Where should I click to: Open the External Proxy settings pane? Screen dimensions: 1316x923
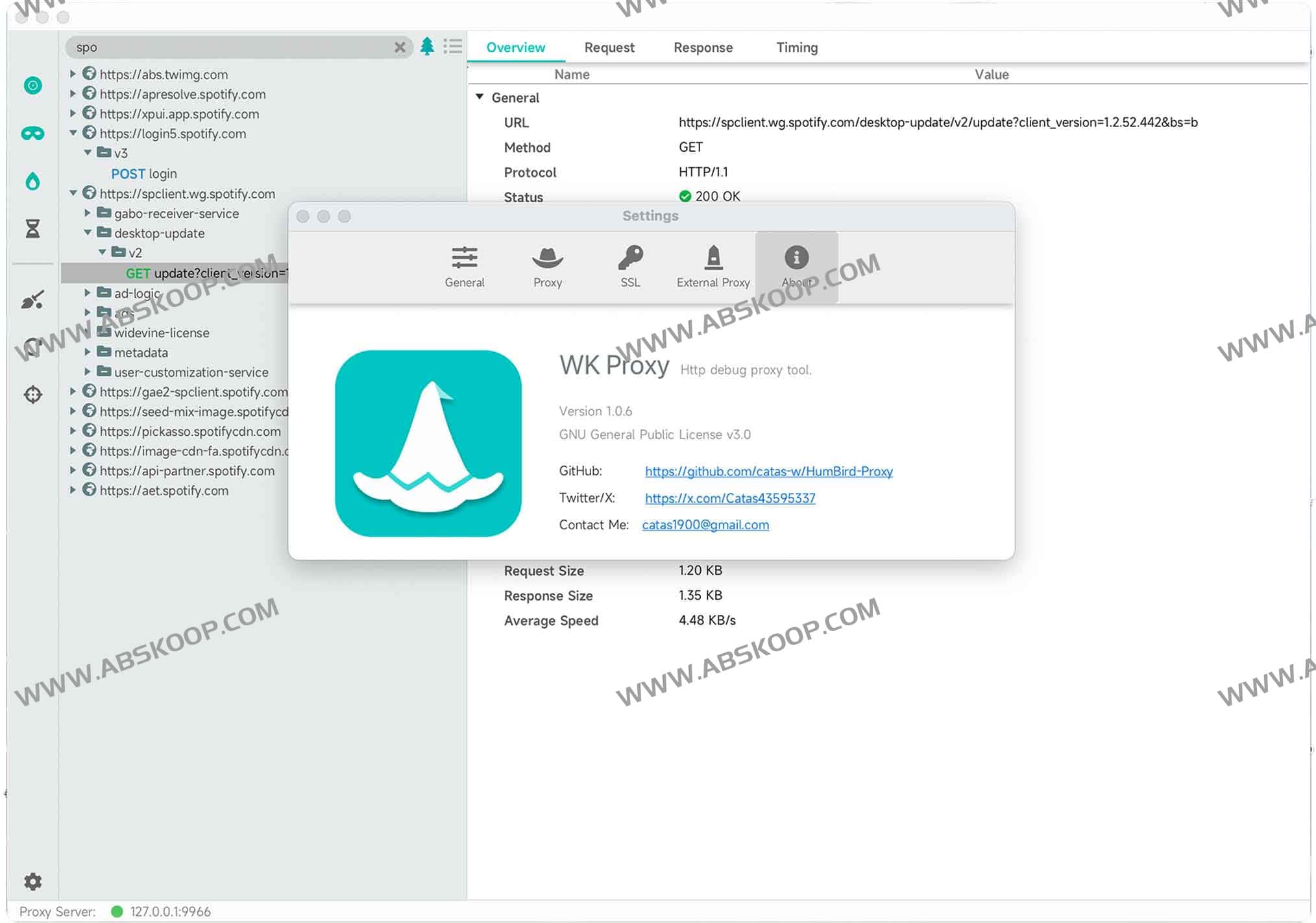pyautogui.click(x=713, y=267)
